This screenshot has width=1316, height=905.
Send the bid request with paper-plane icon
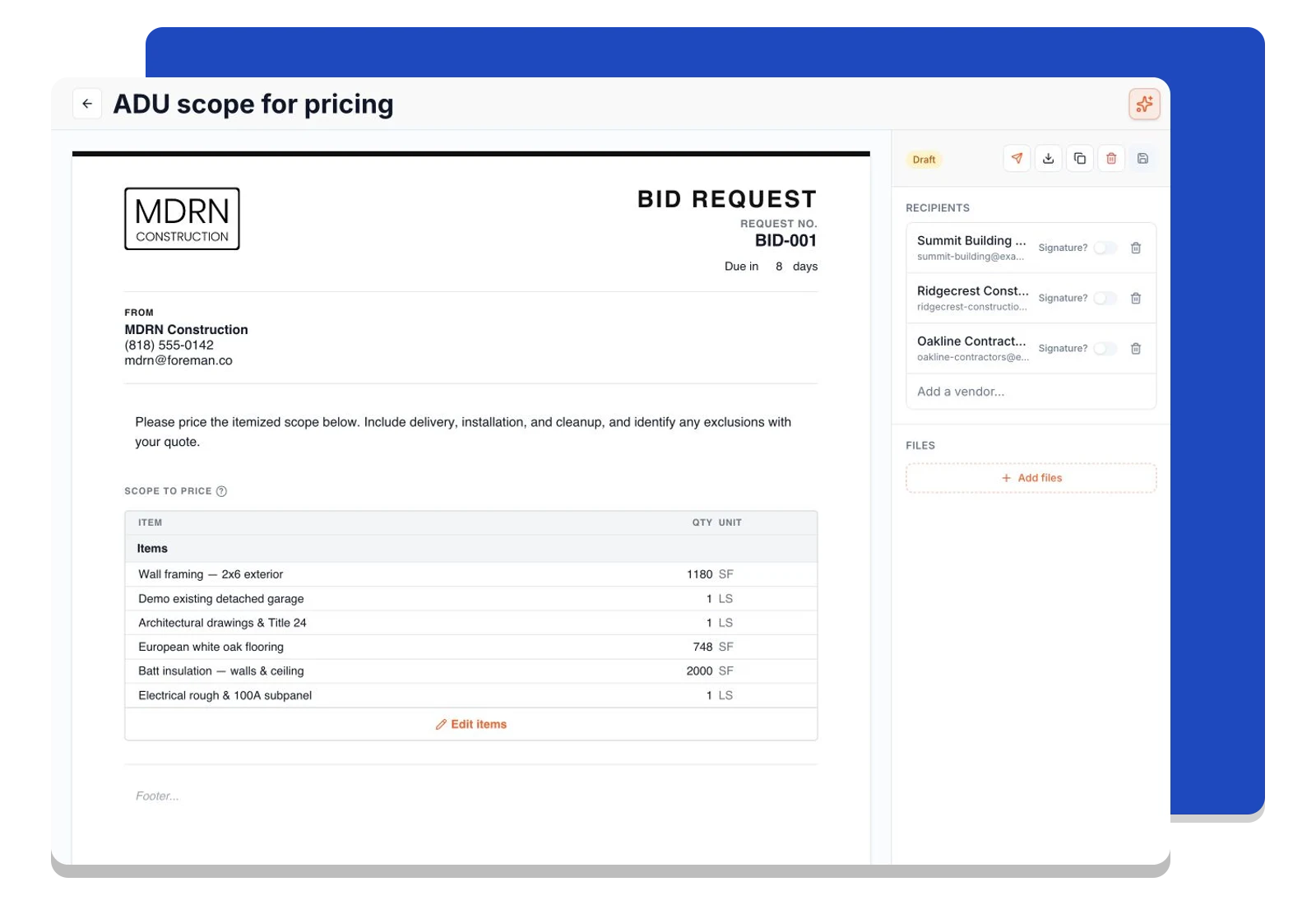tap(1017, 159)
